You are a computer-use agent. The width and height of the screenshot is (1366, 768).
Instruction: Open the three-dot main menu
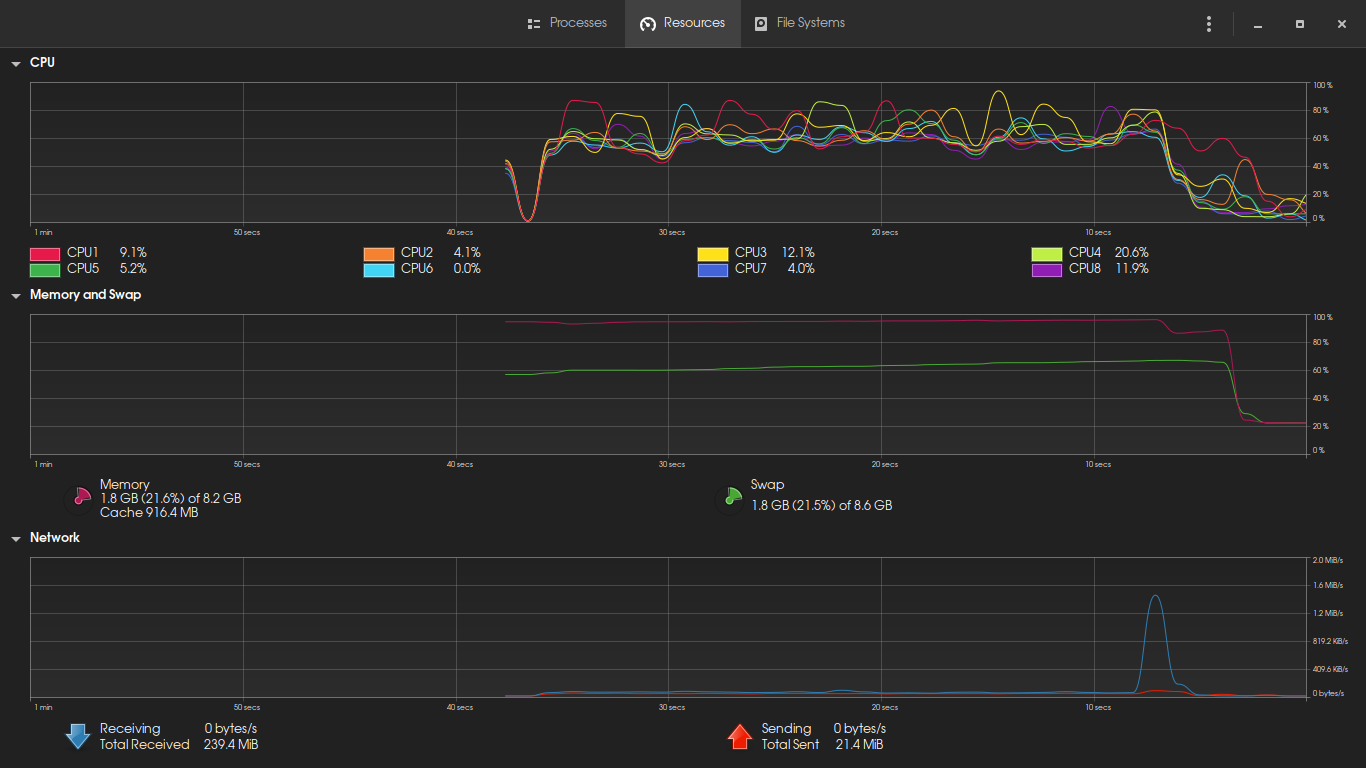pyautogui.click(x=1209, y=24)
